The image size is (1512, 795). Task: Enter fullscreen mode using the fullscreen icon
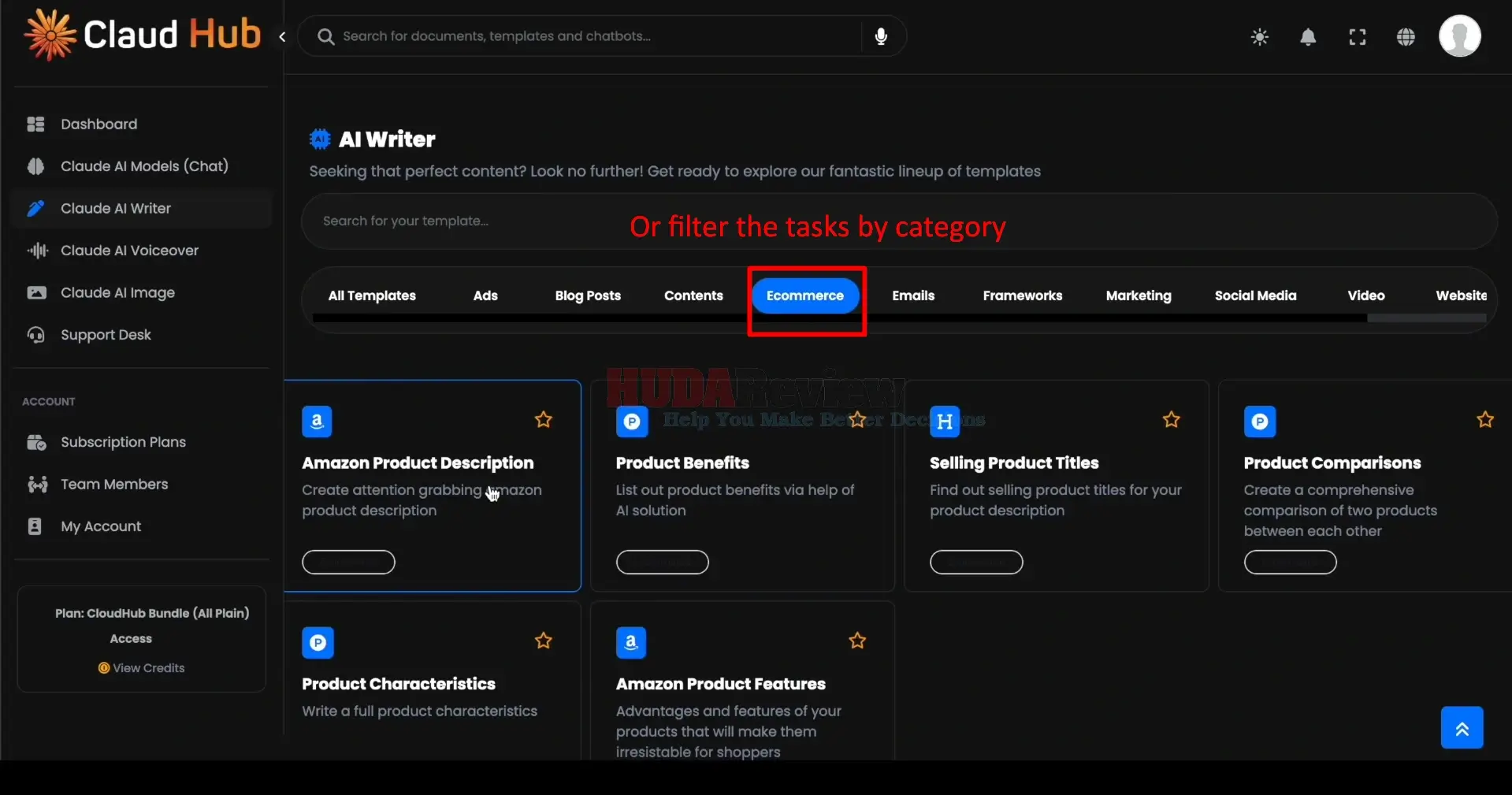[1357, 37]
